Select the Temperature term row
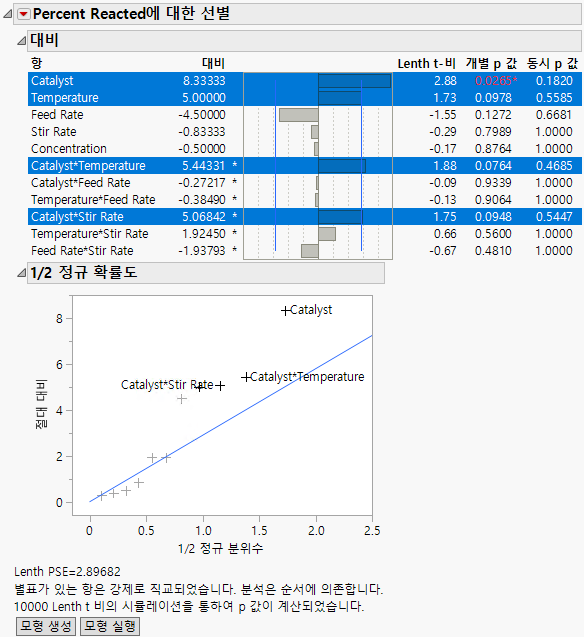 [305, 98]
